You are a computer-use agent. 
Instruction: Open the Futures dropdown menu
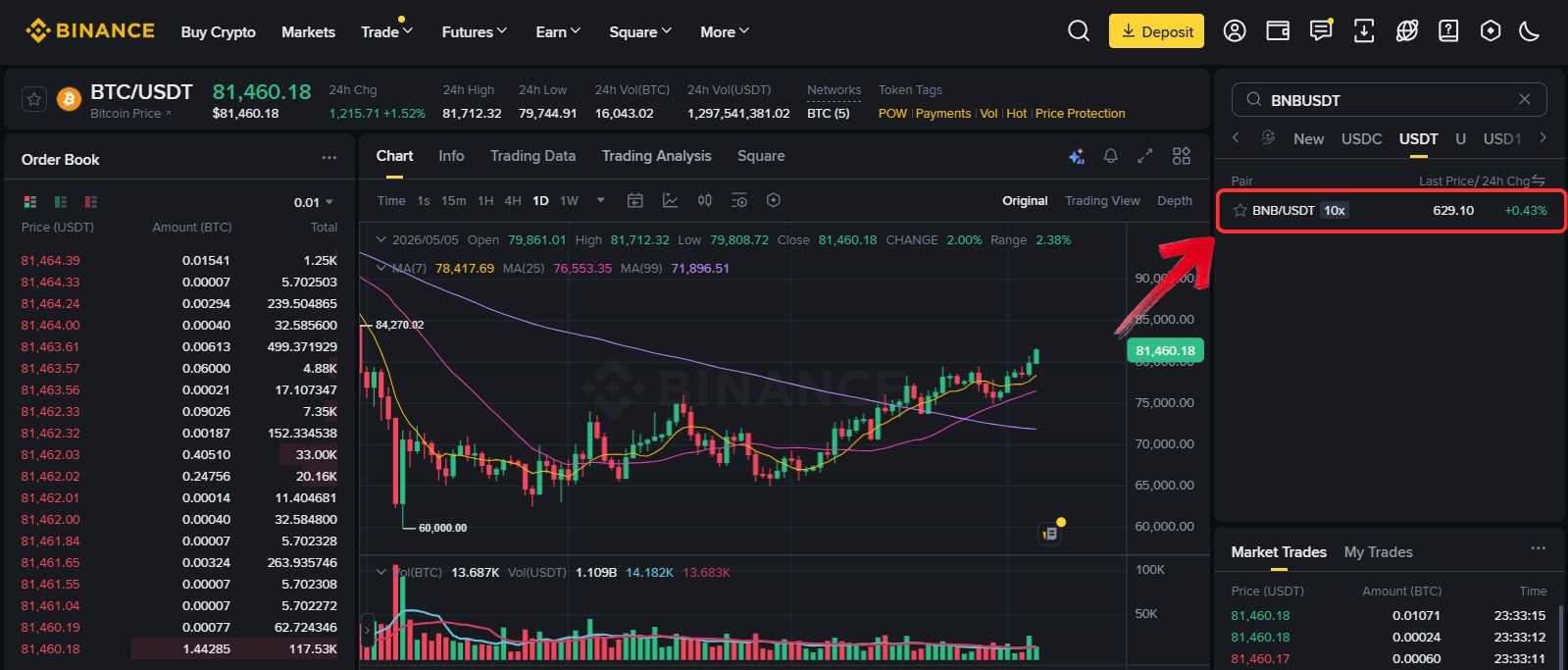click(474, 31)
